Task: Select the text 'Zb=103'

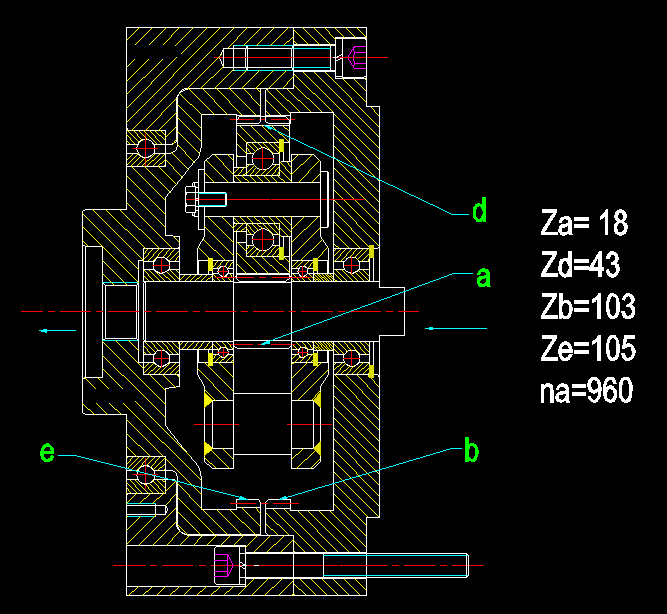Action: coord(588,306)
